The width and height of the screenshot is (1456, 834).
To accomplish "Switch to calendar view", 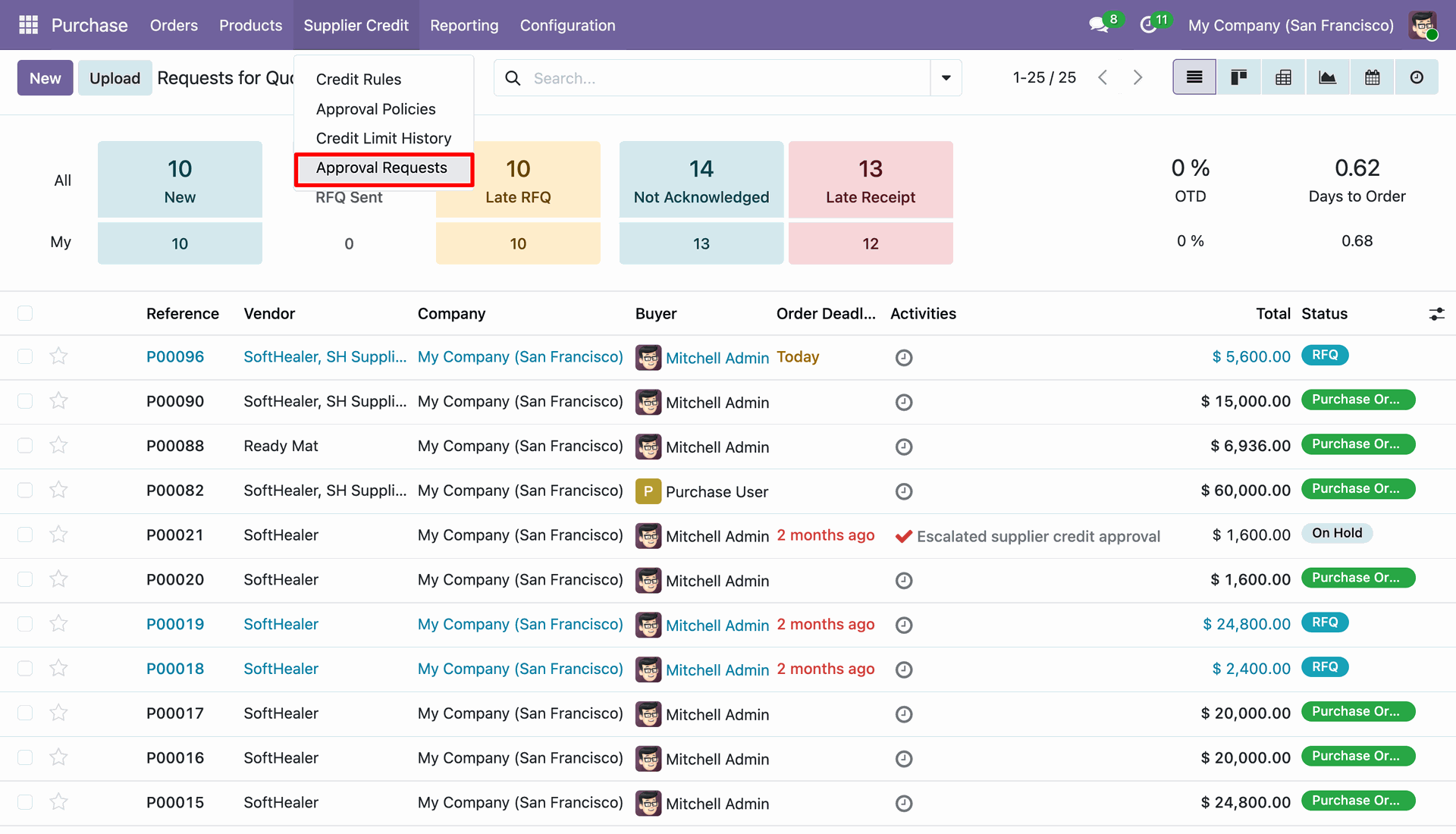I will (1373, 77).
